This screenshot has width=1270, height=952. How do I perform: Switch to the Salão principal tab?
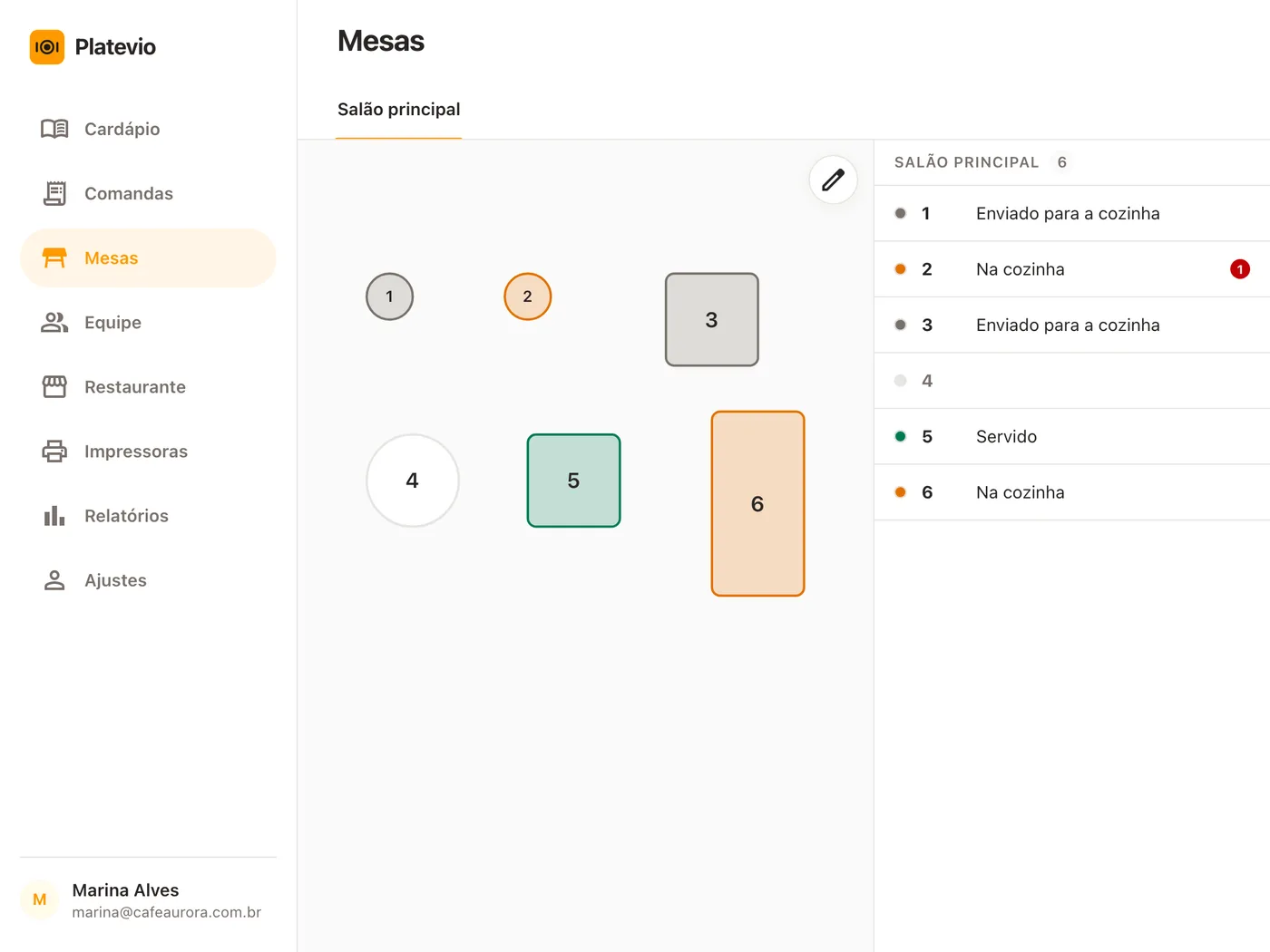(x=399, y=110)
